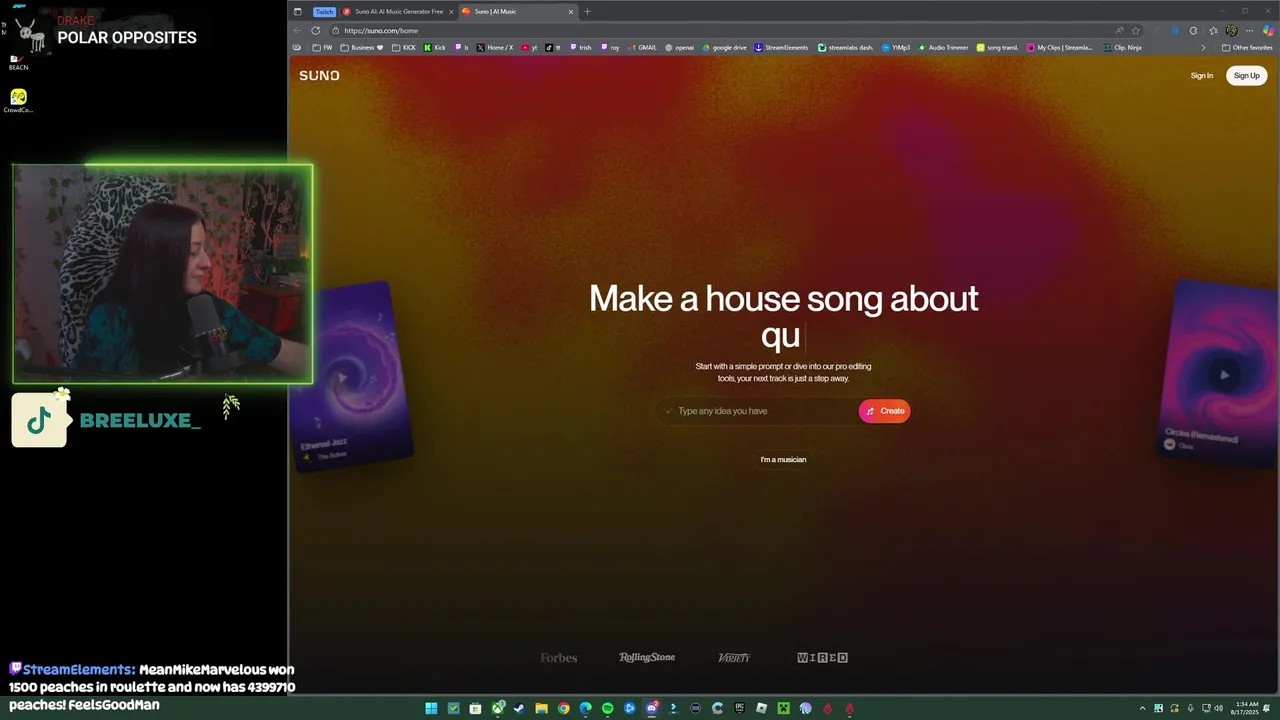Click the Suno logo in the page header
1280x720 pixels.
(319, 76)
